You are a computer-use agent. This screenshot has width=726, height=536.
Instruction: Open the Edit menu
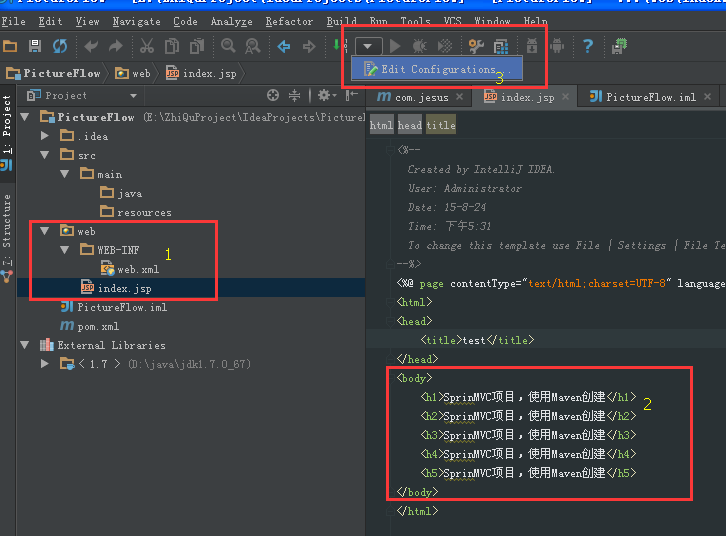50,21
